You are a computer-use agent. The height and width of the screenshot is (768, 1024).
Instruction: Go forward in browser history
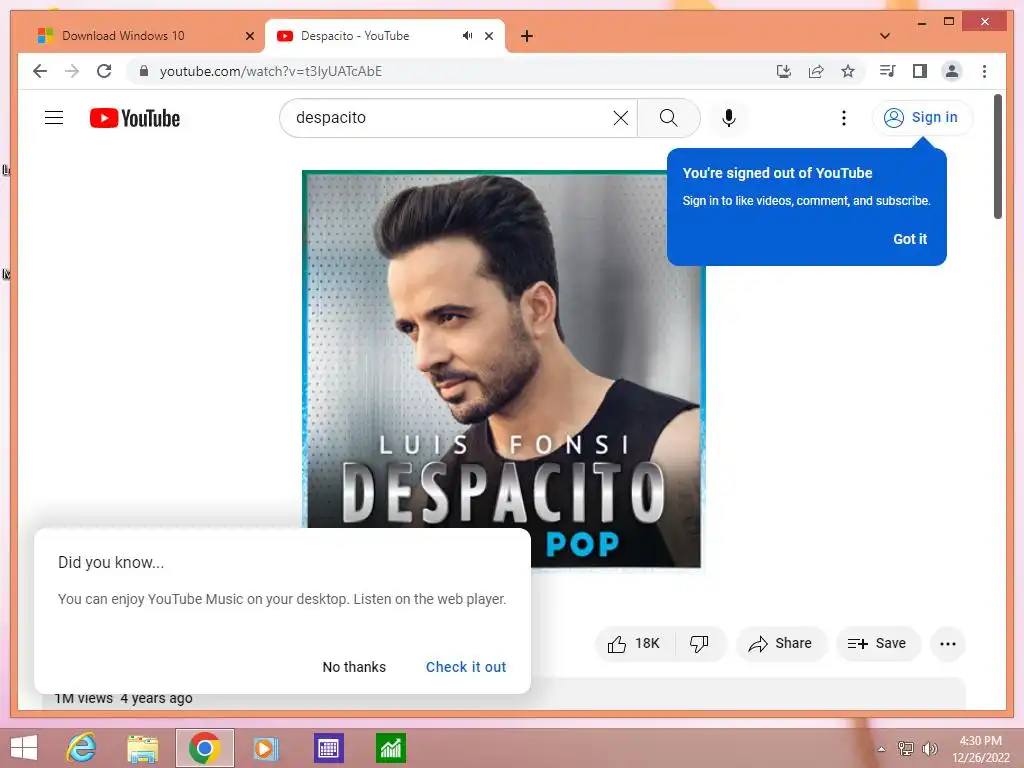tap(72, 71)
